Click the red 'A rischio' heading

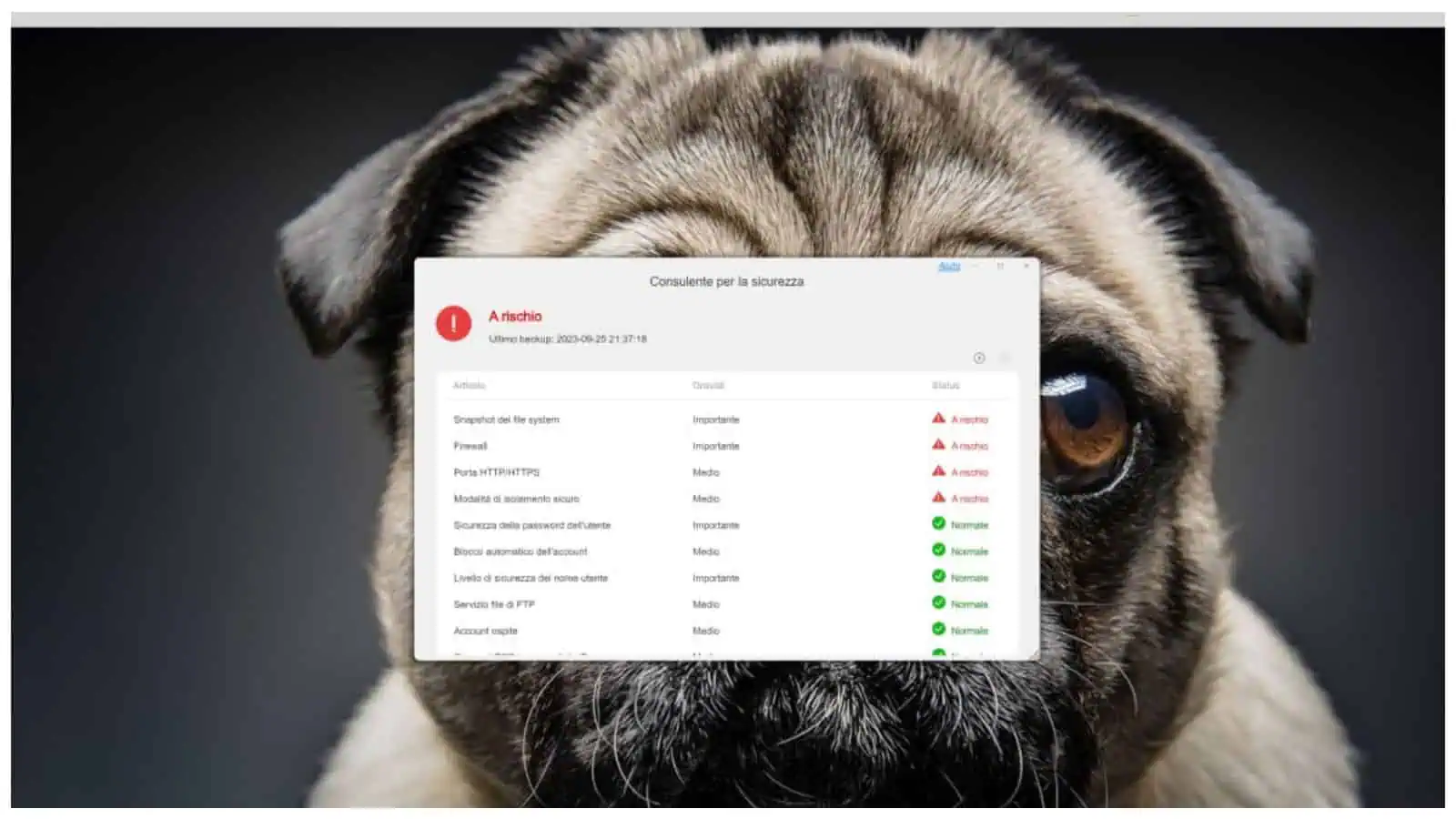coord(515,316)
